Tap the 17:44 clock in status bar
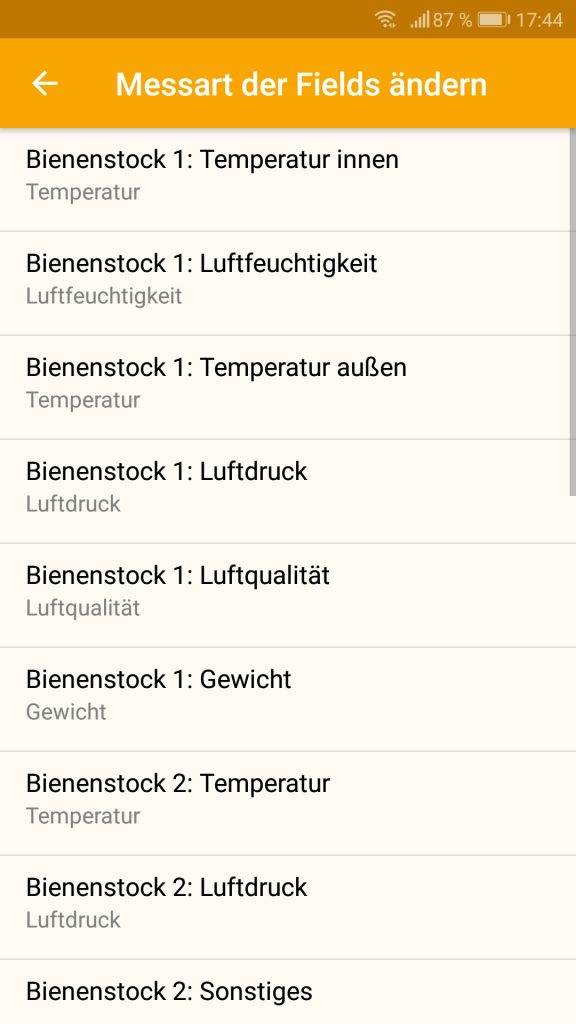The width and height of the screenshot is (576, 1024). tap(539, 20)
